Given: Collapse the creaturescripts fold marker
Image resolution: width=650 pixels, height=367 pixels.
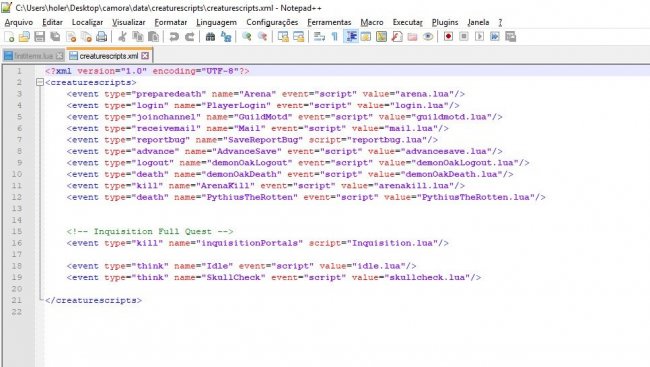Looking at the screenshot, I should (40, 83).
